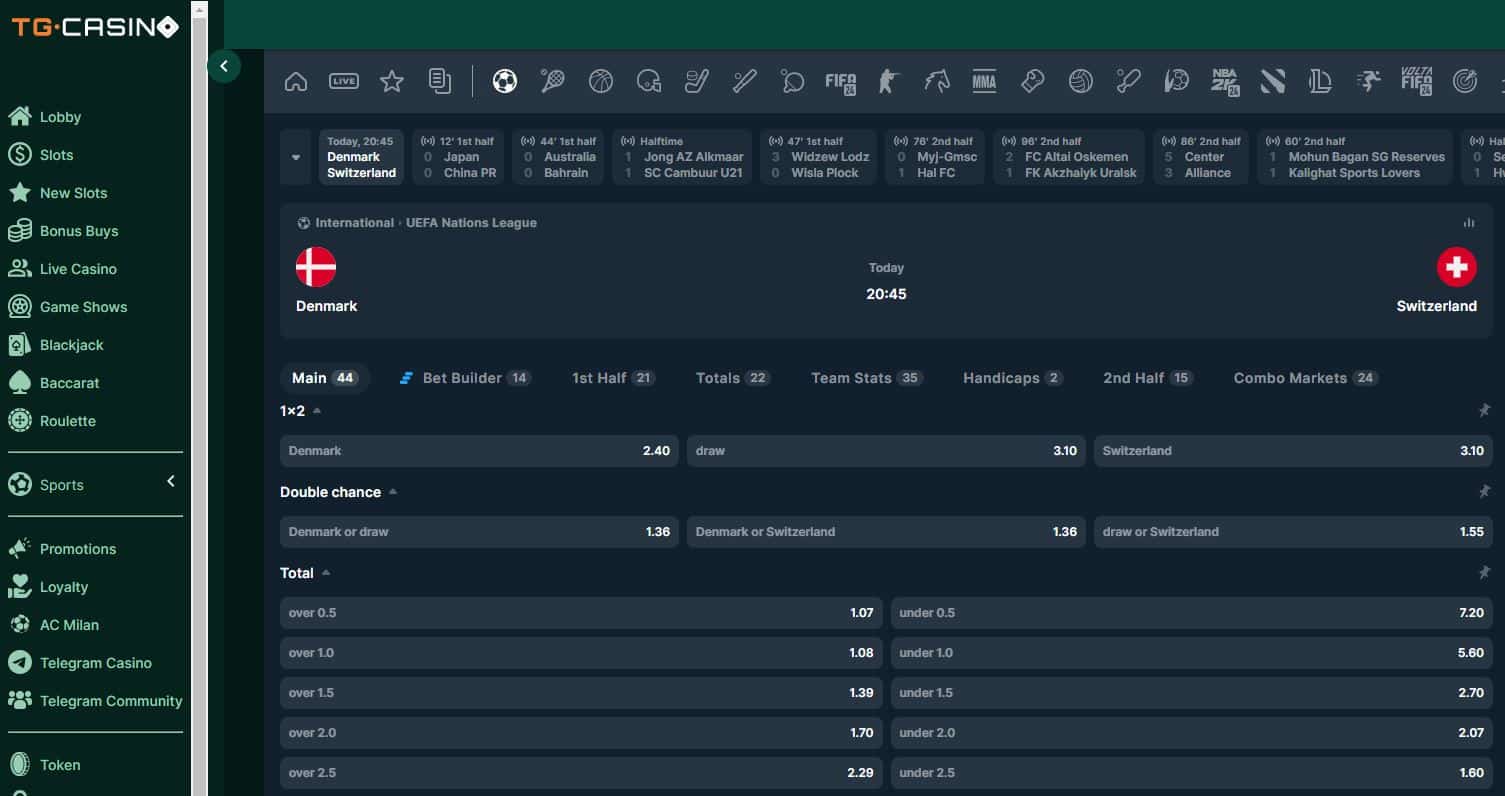Select the Baseball bat sport icon
The image size is (1505, 796).
tap(744, 81)
